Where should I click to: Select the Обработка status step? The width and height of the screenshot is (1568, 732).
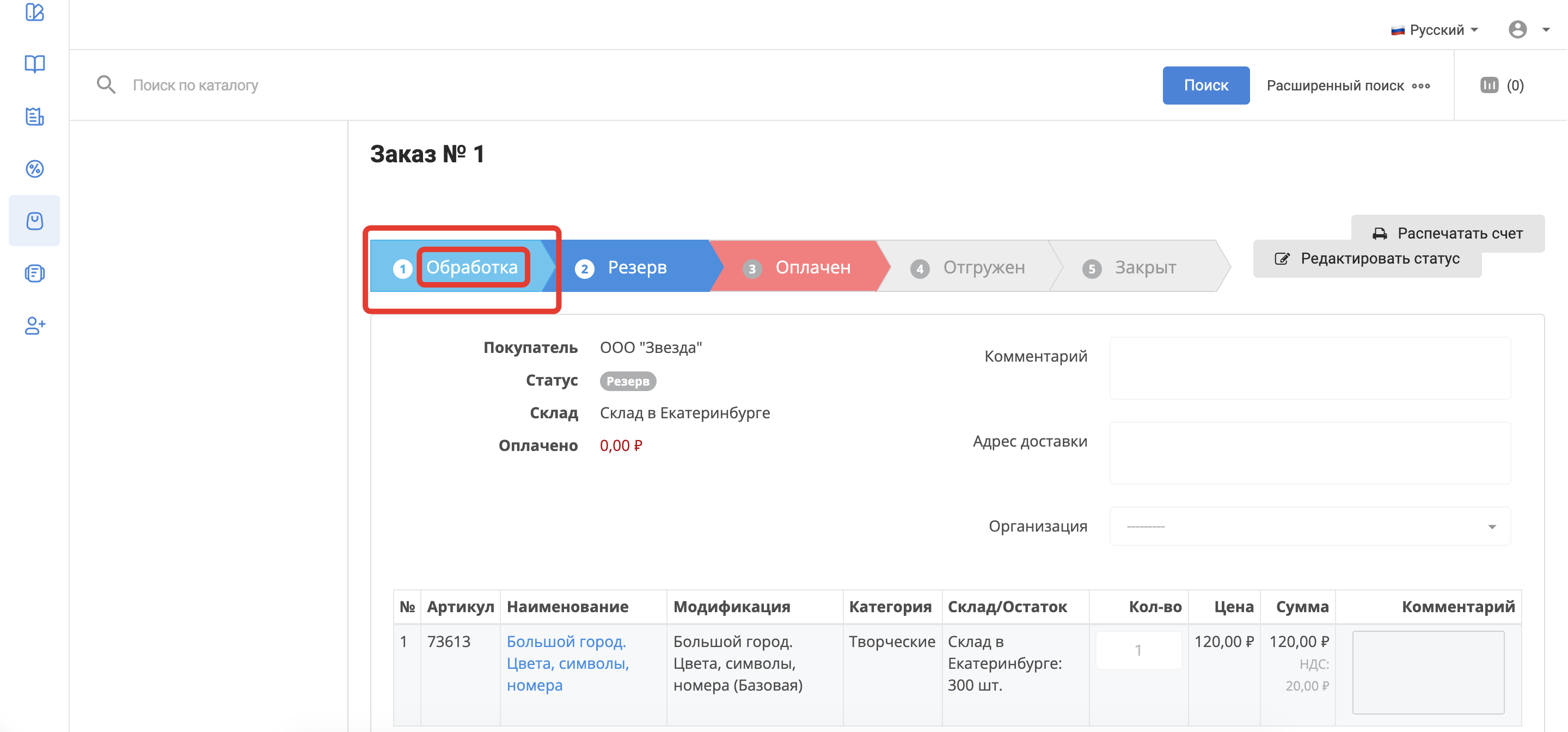tap(471, 267)
